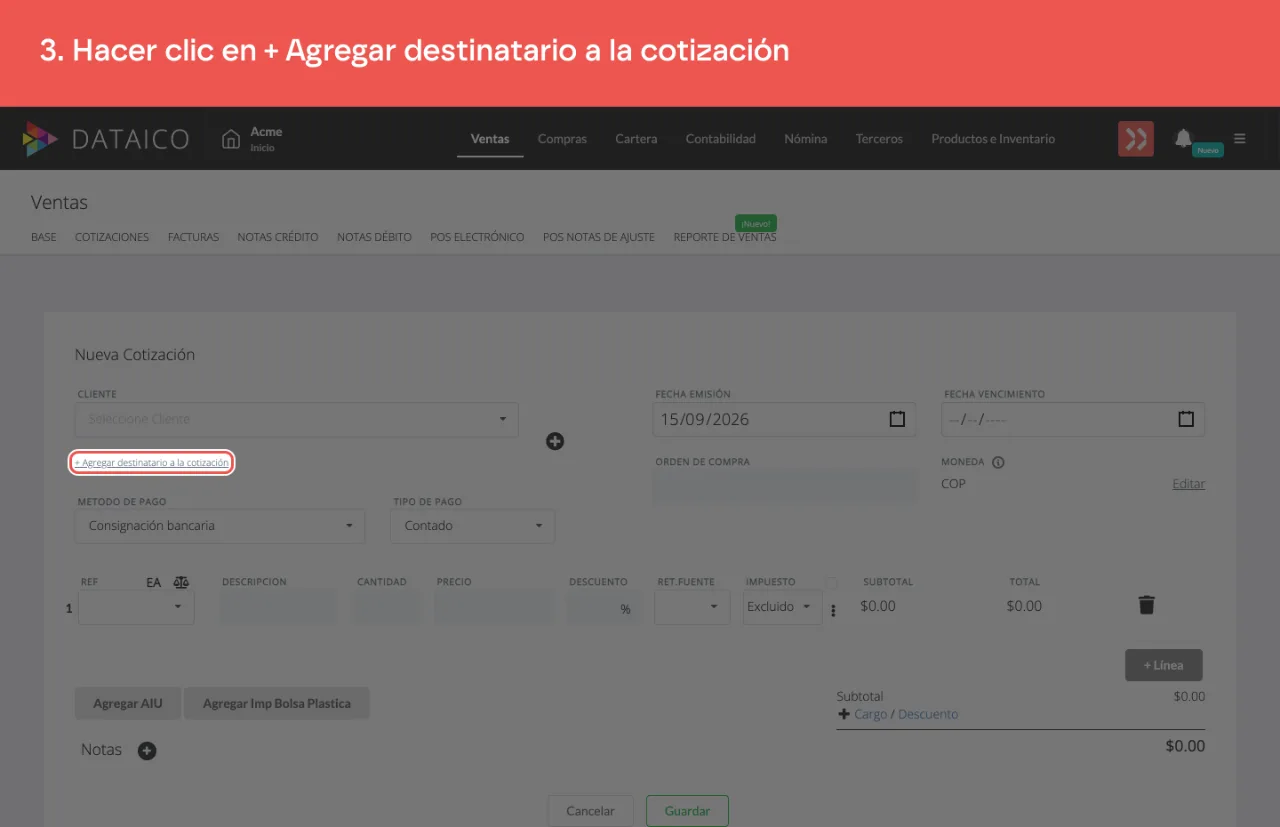The height and width of the screenshot is (827, 1280).
Task: Click Cancelar button
Action: [591, 811]
